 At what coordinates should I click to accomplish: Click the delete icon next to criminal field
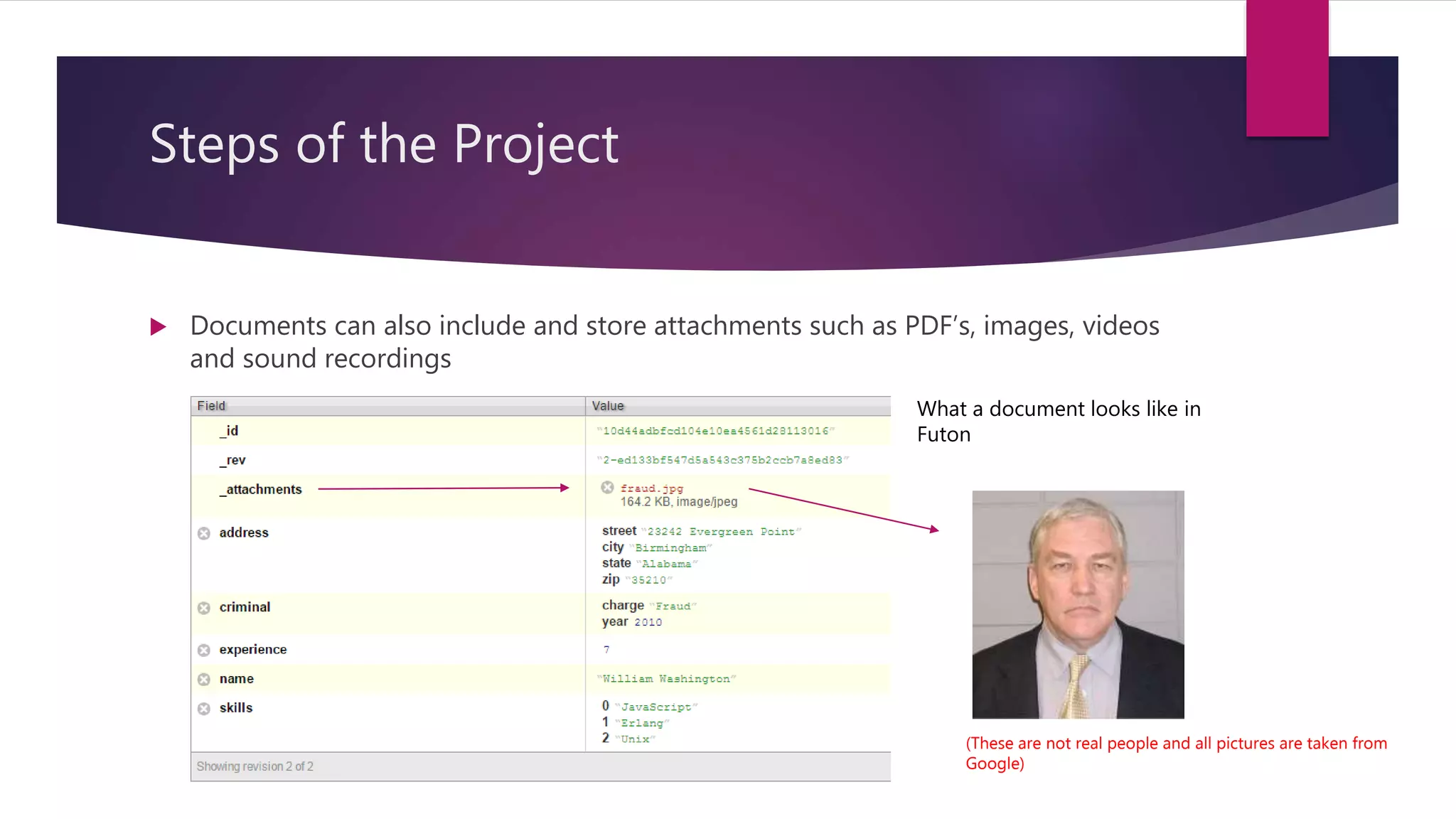tap(204, 608)
